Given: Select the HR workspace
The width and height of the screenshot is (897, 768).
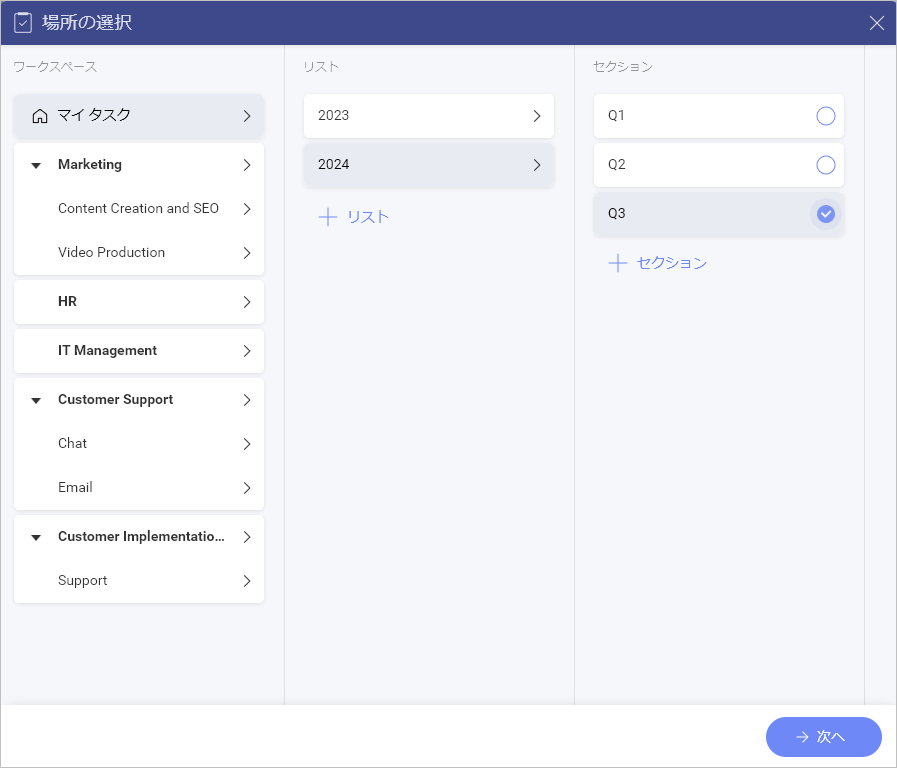Looking at the screenshot, I should click(x=139, y=302).
